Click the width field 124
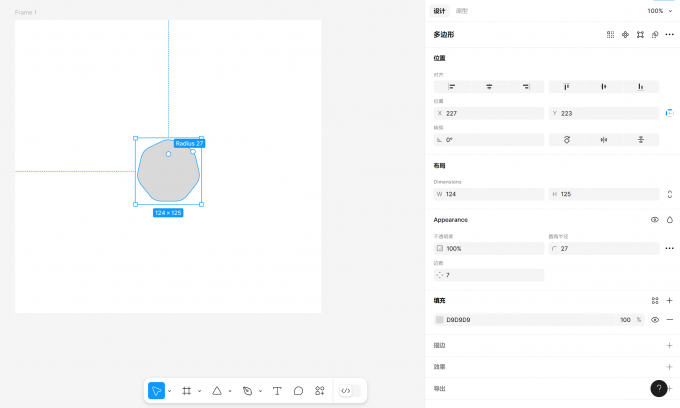 coord(489,194)
